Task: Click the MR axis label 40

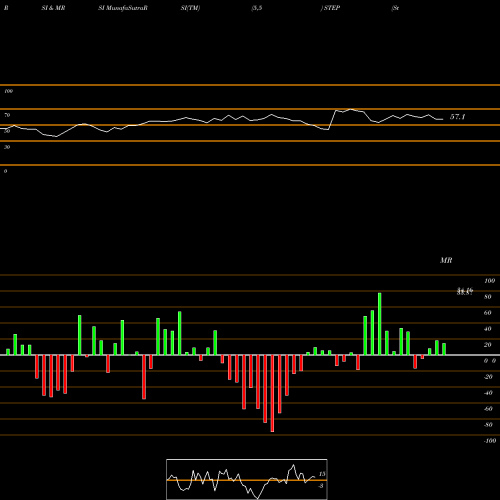Action: coord(487,329)
